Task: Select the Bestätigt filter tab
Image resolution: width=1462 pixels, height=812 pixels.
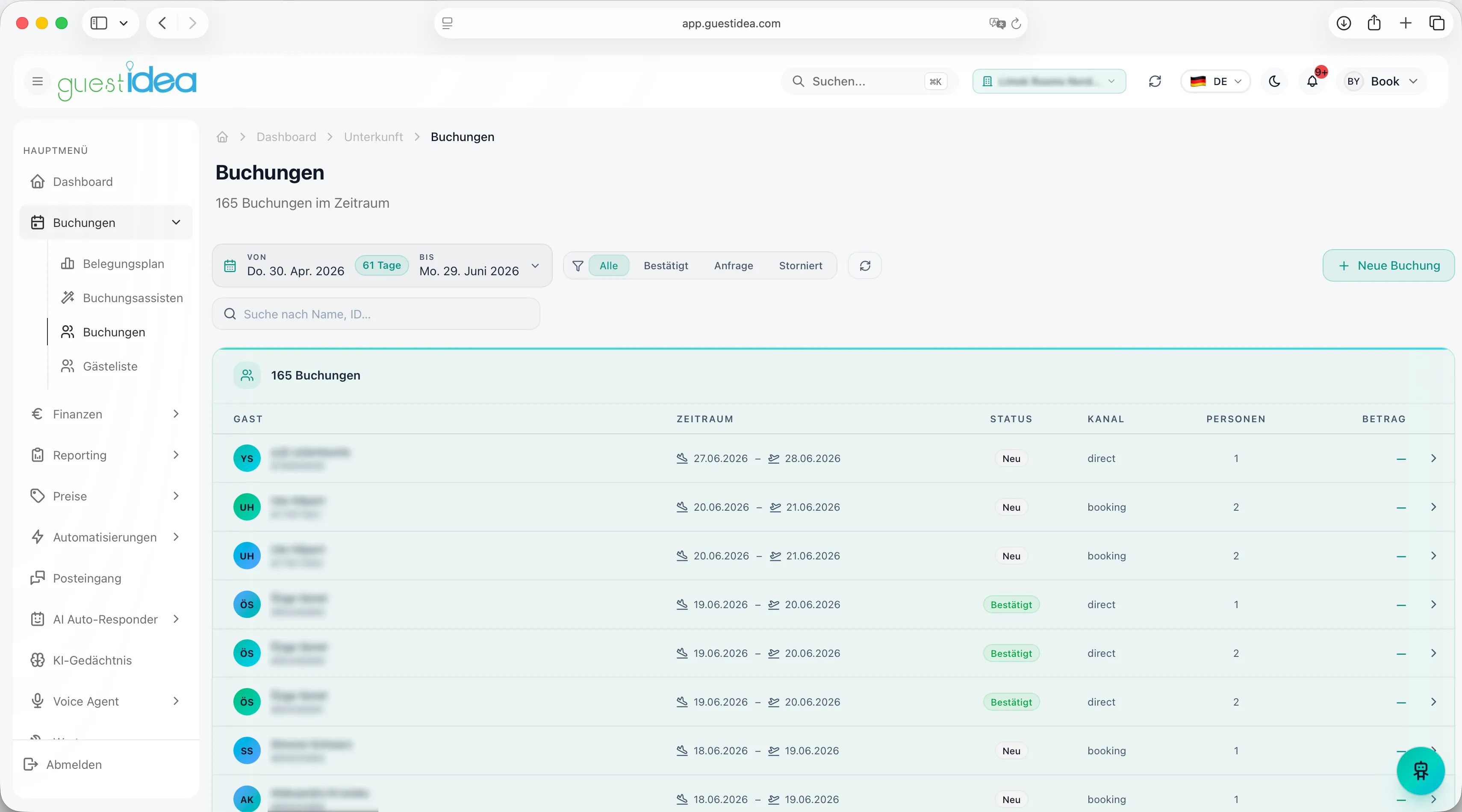Action: [666, 265]
